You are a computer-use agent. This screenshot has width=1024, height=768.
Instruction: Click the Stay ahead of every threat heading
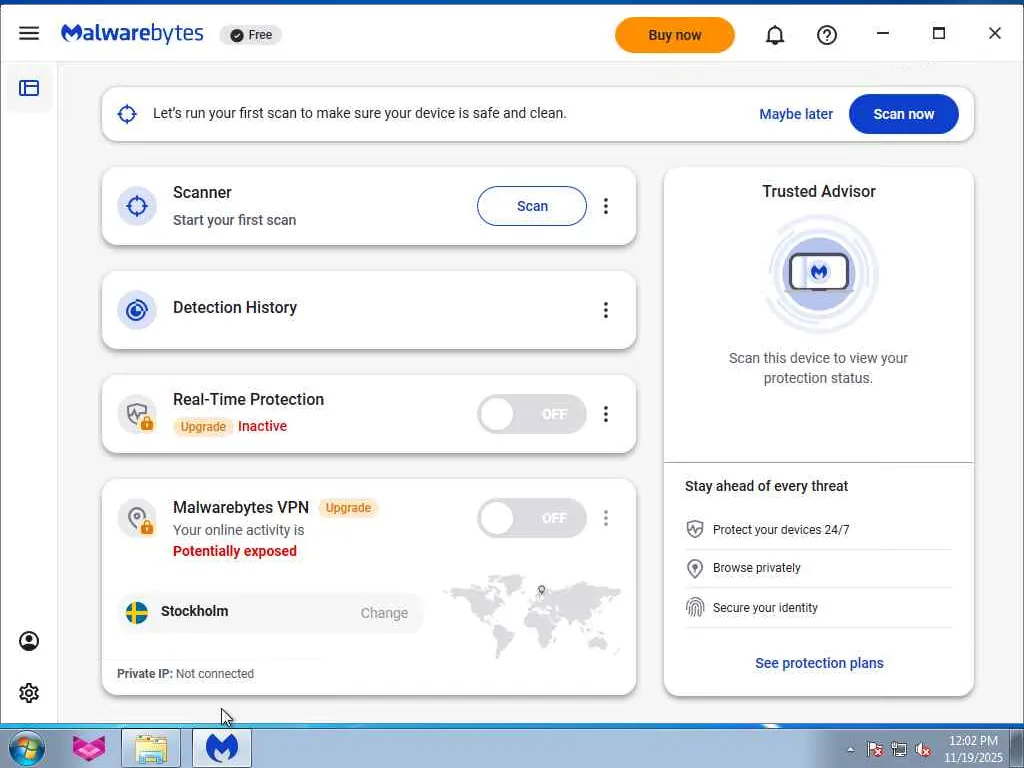click(x=766, y=486)
